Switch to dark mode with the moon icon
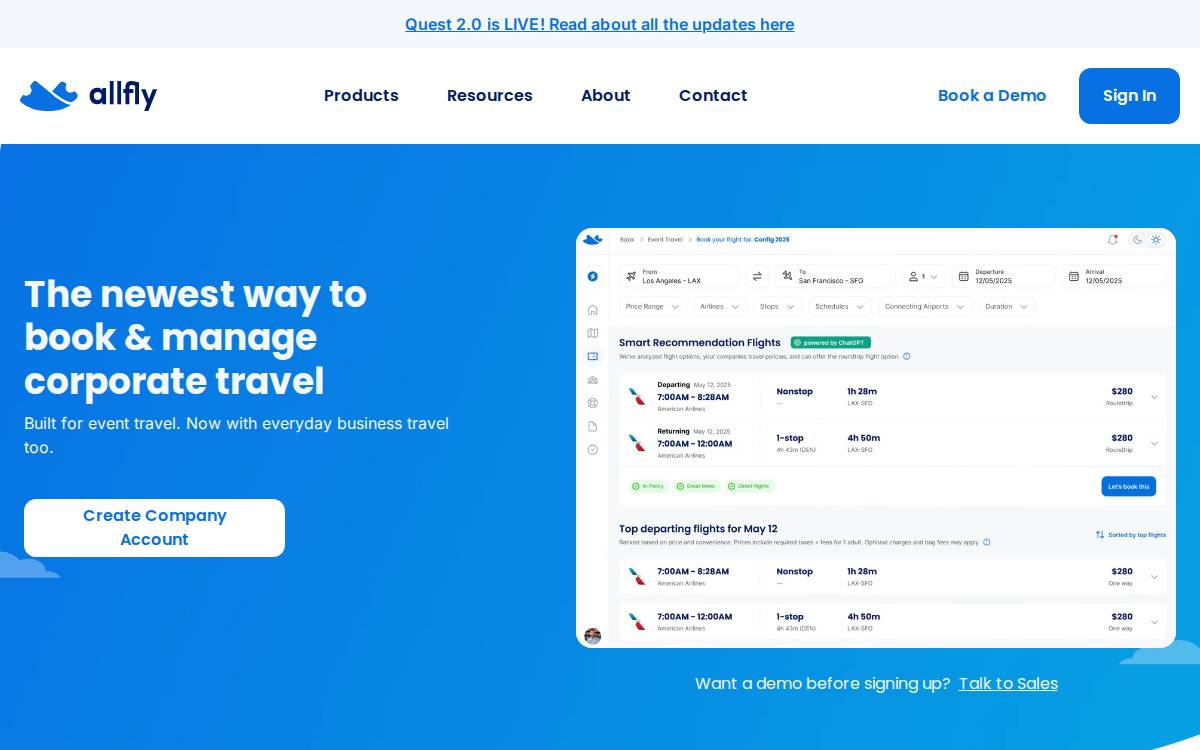 [x=1138, y=240]
